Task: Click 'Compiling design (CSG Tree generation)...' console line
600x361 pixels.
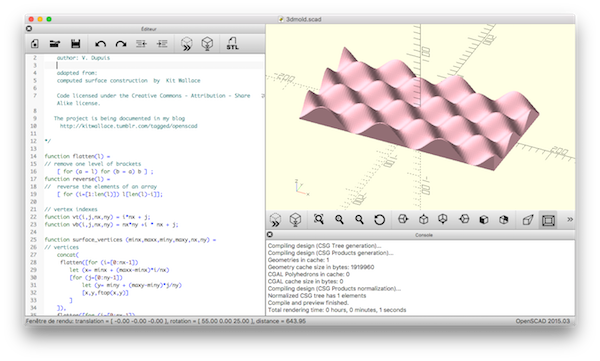Action: coord(324,246)
